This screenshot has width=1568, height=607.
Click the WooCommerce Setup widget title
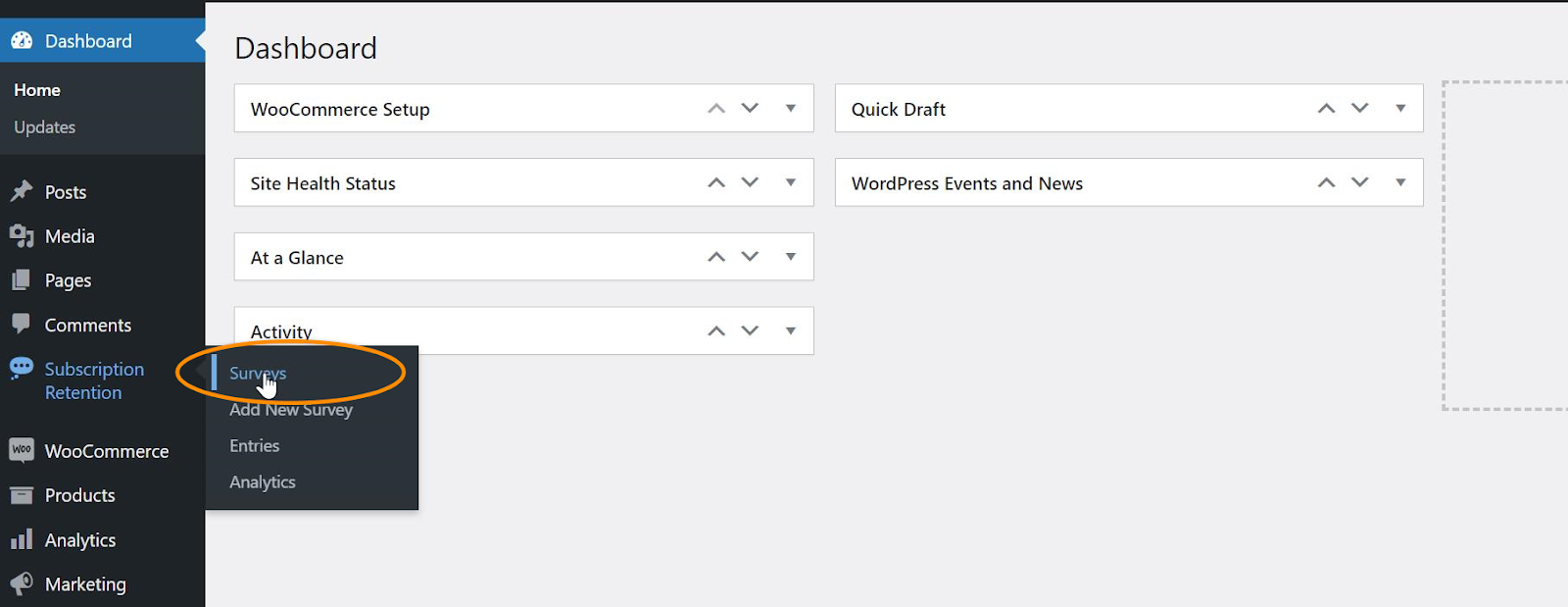[x=340, y=109]
